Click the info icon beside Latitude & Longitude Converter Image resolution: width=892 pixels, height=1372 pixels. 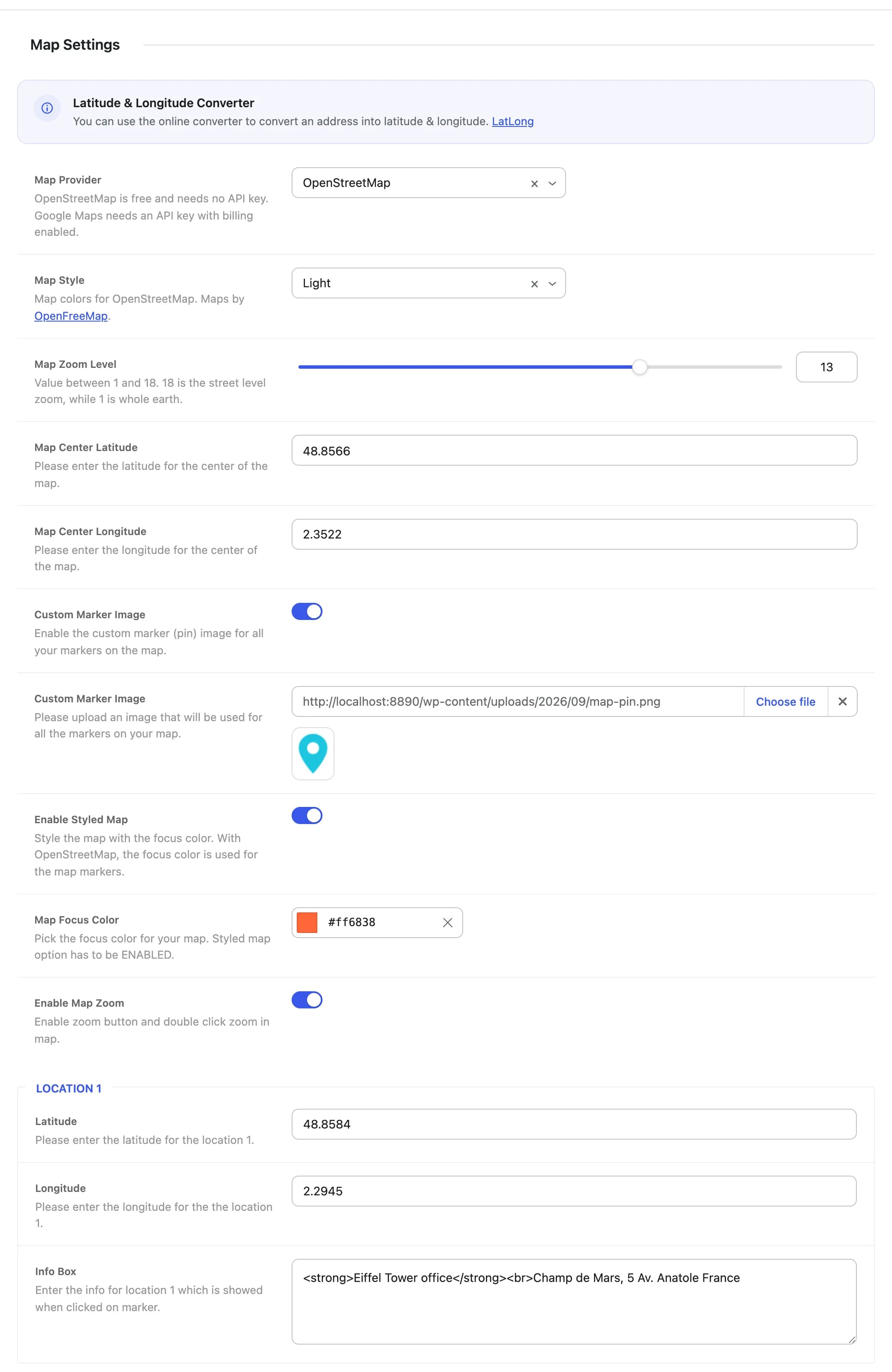coord(47,108)
